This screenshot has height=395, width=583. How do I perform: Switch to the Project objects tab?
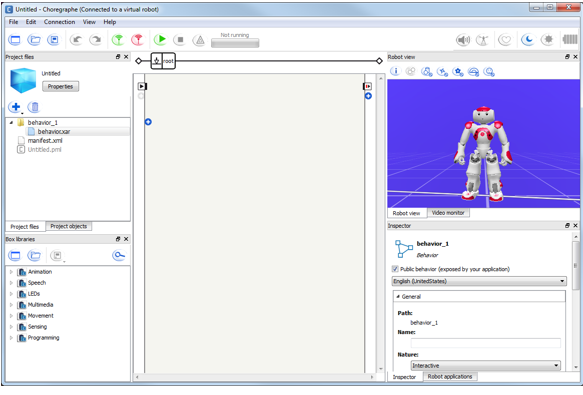[x=69, y=226]
